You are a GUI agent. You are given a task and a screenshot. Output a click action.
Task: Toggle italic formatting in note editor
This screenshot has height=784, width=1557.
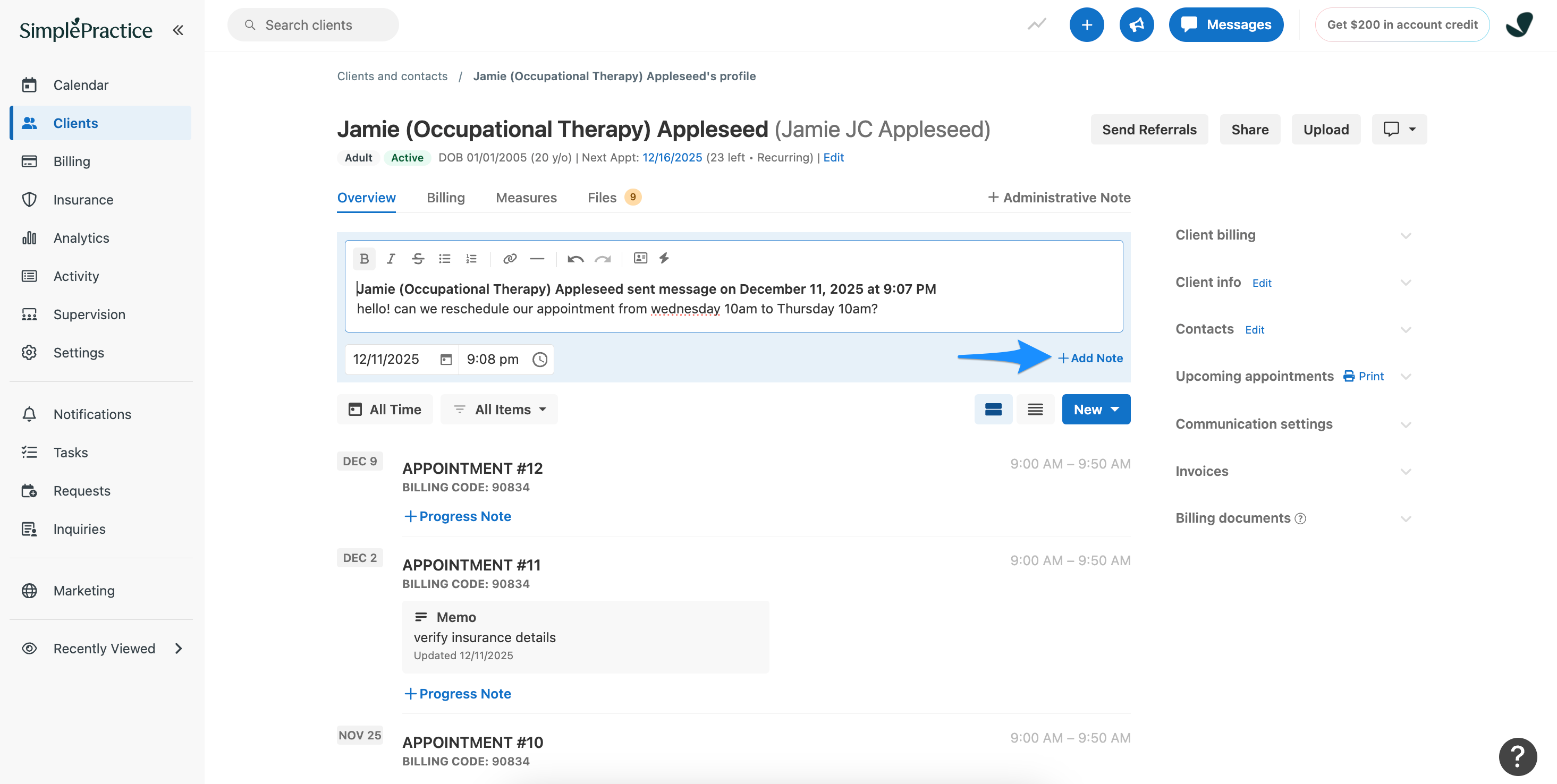click(x=391, y=259)
